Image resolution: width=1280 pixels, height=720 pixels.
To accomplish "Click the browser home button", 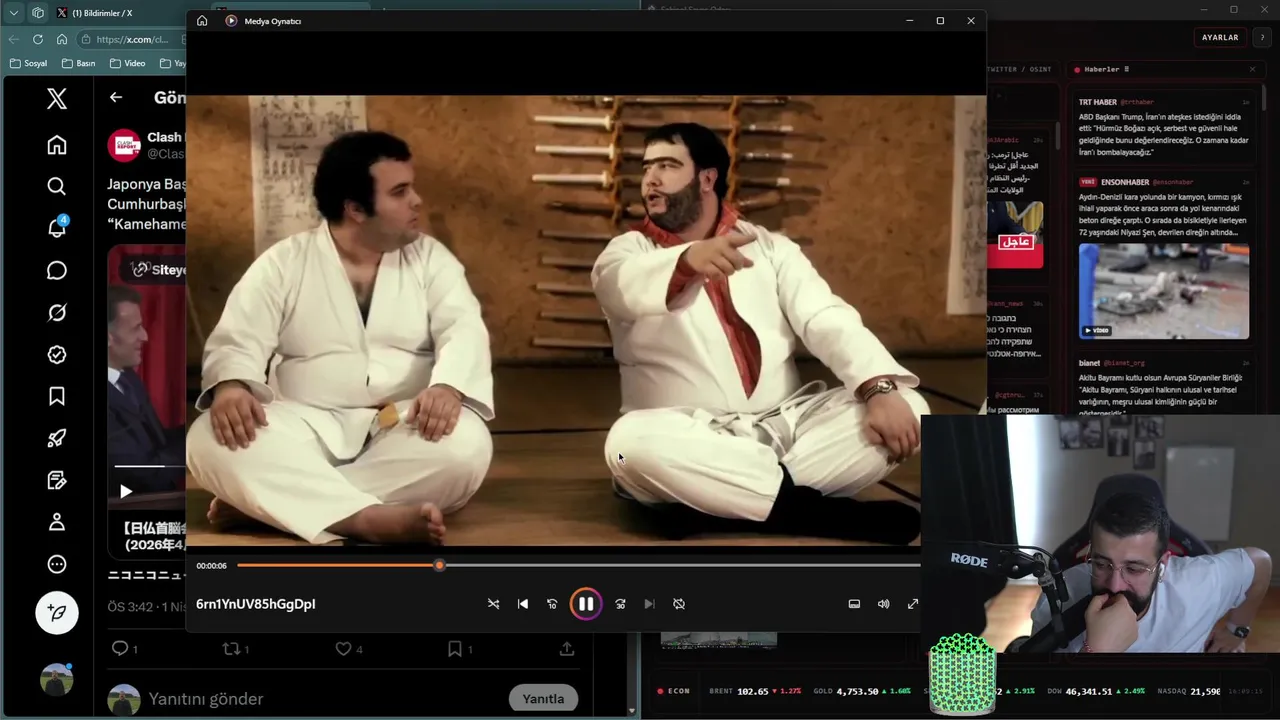I will point(62,39).
